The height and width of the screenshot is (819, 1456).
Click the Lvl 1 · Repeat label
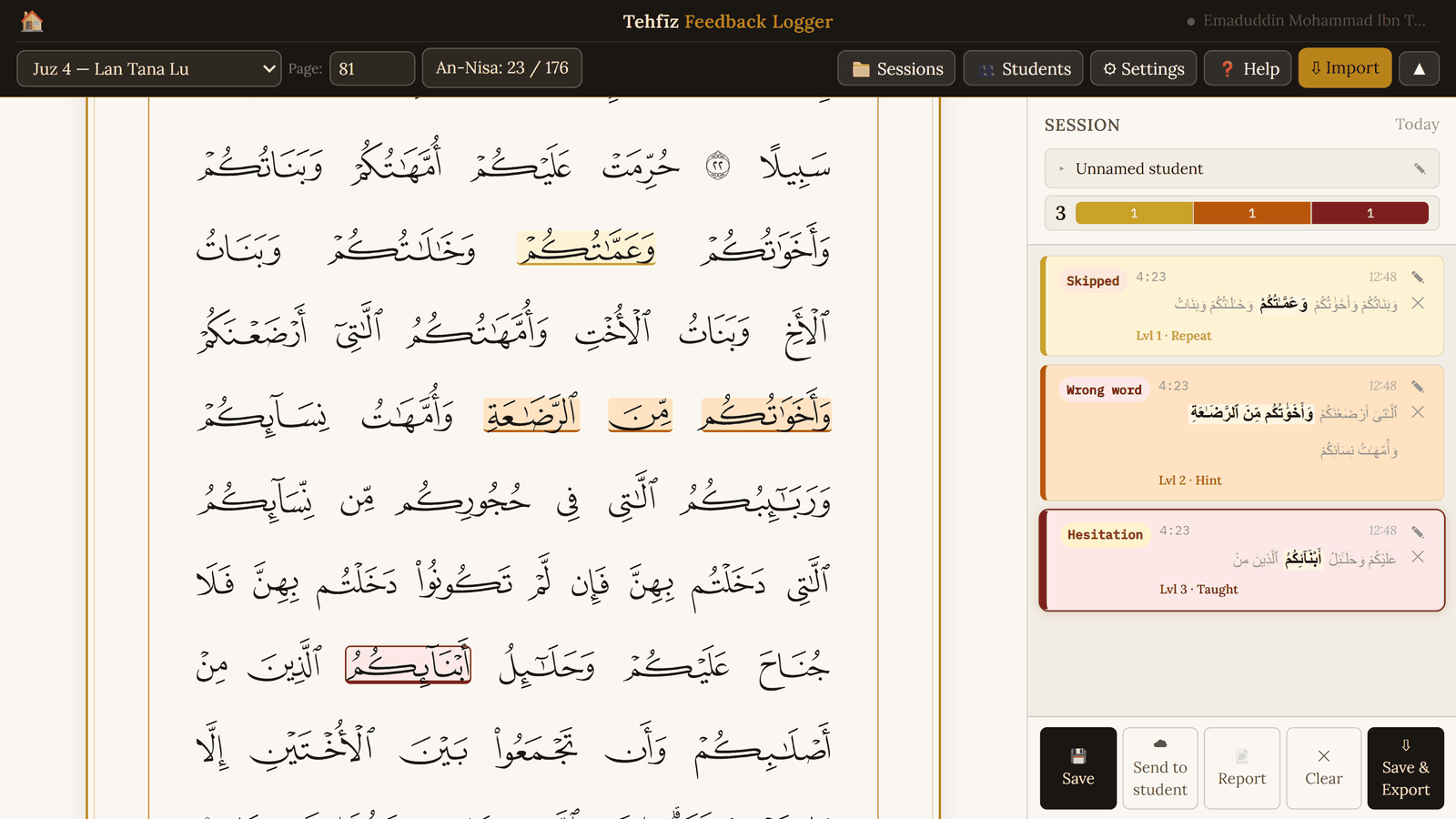(x=1173, y=336)
